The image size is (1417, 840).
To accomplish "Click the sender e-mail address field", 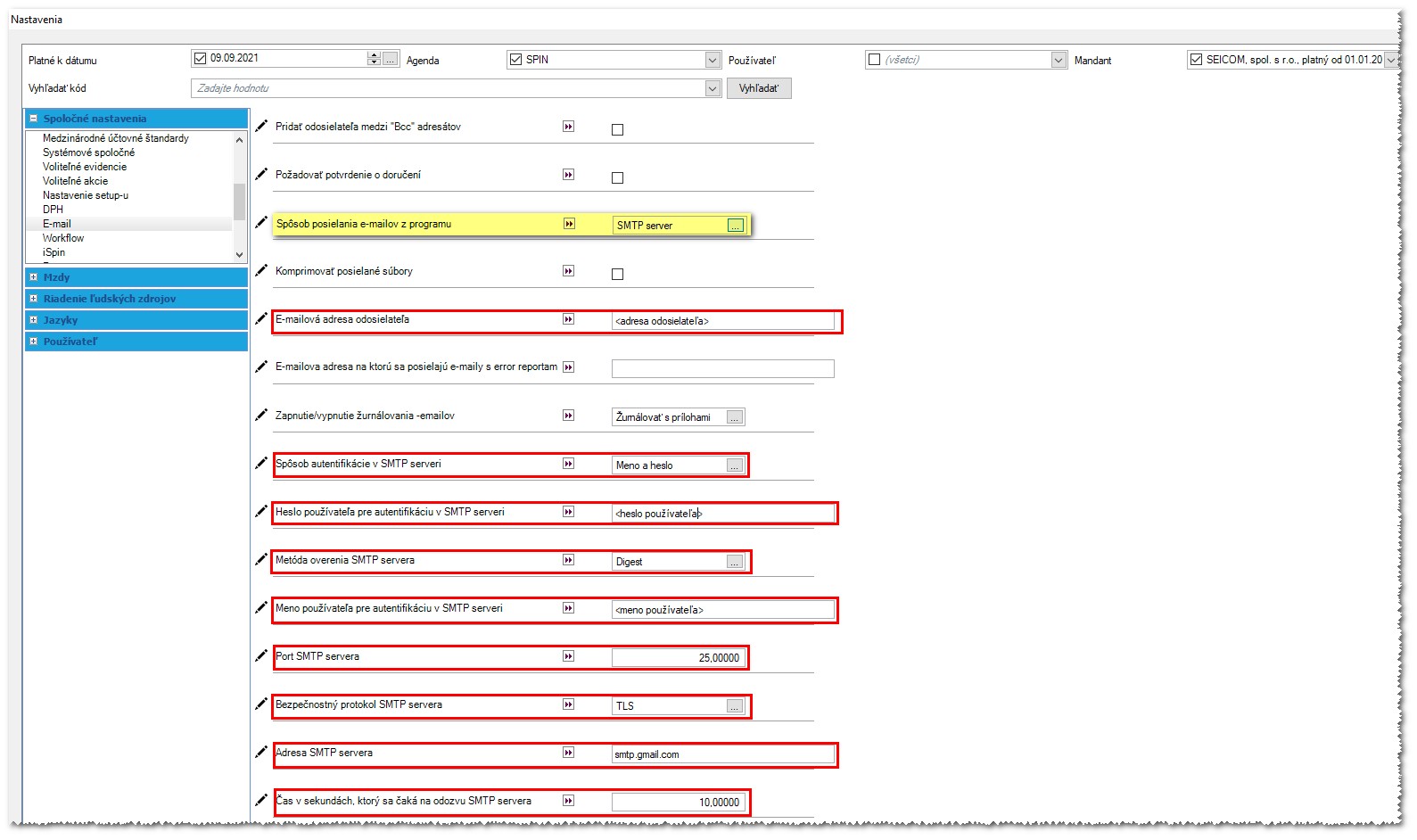I will (x=723, y=321).
